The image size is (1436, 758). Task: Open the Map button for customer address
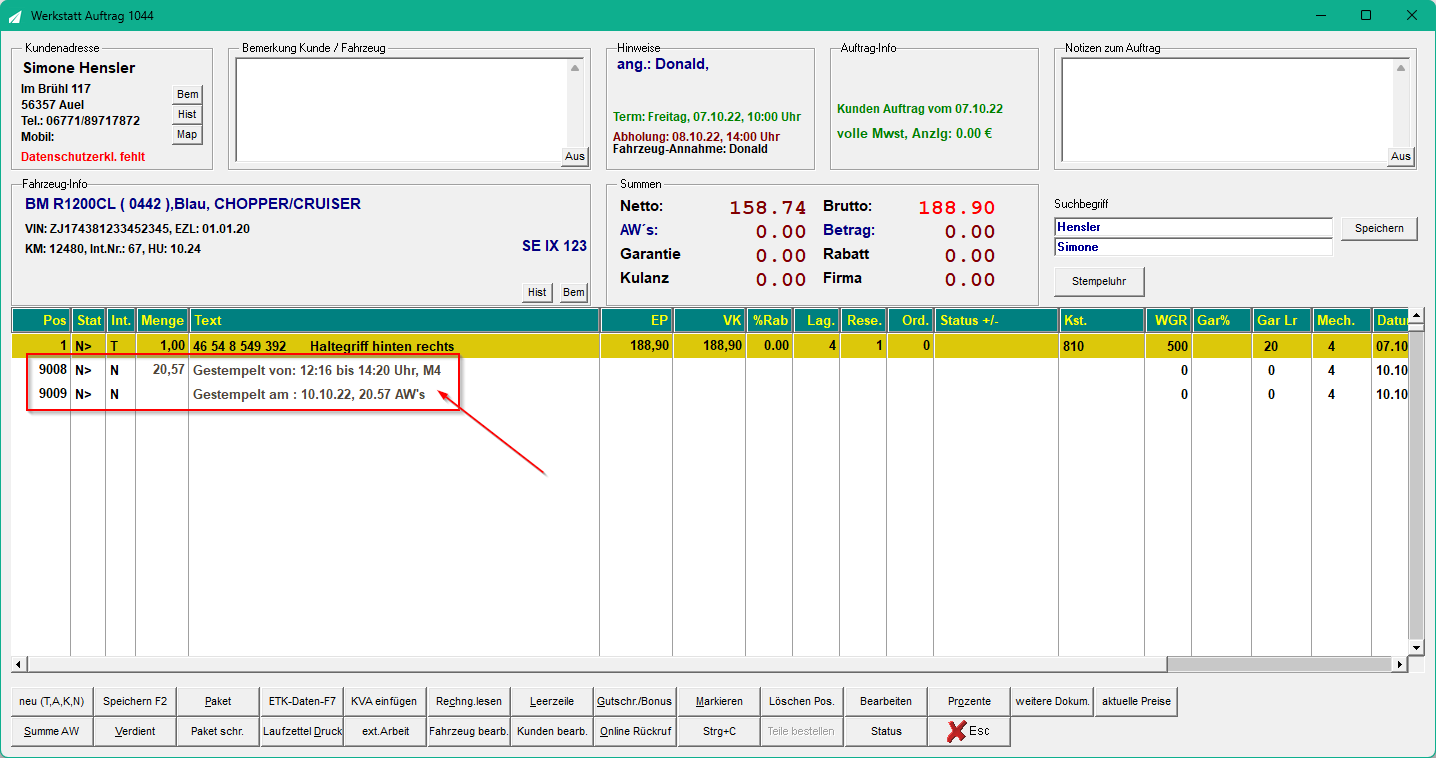(x=187, y=134)
